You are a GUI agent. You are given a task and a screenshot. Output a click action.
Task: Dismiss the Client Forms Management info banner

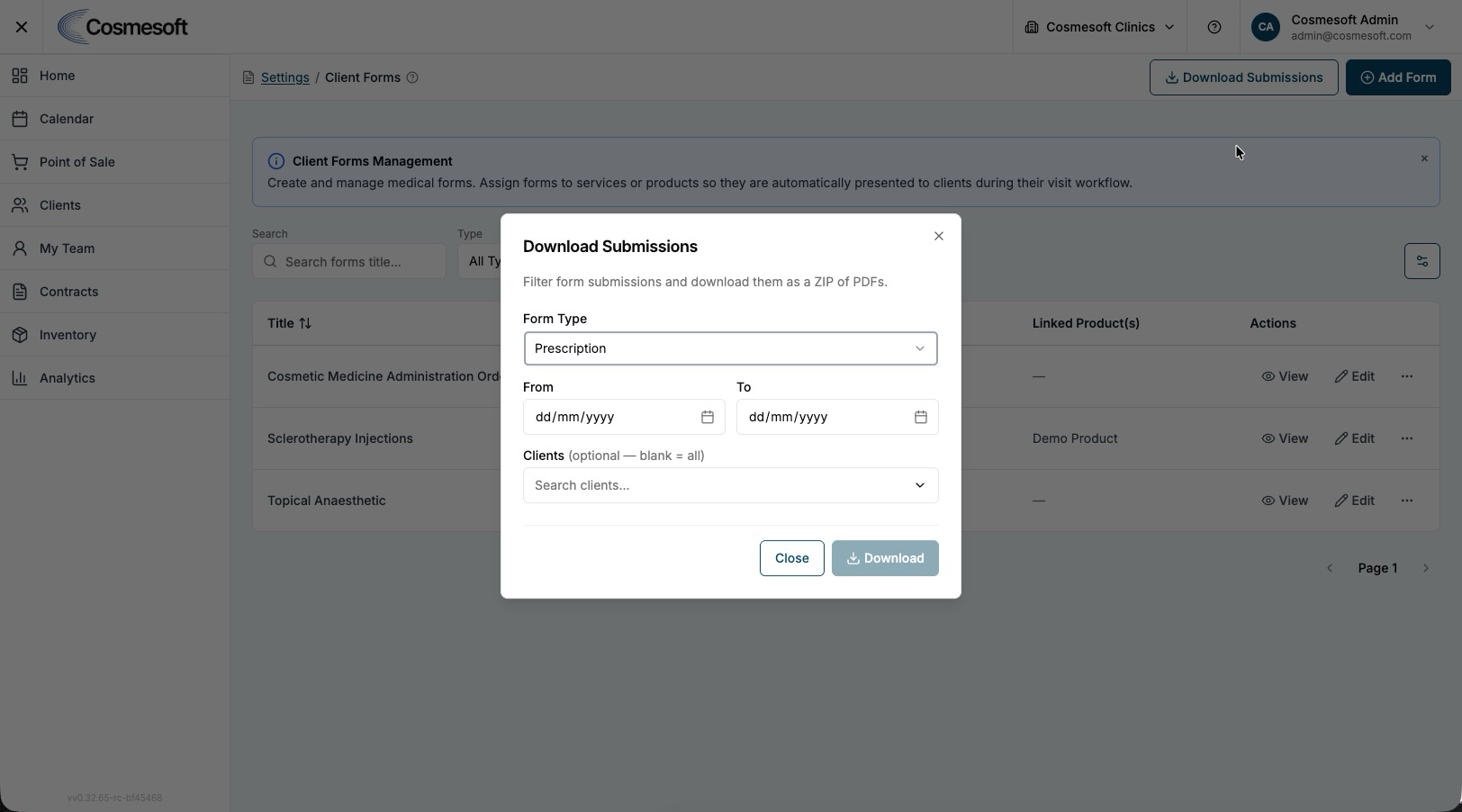point(1424,158)
